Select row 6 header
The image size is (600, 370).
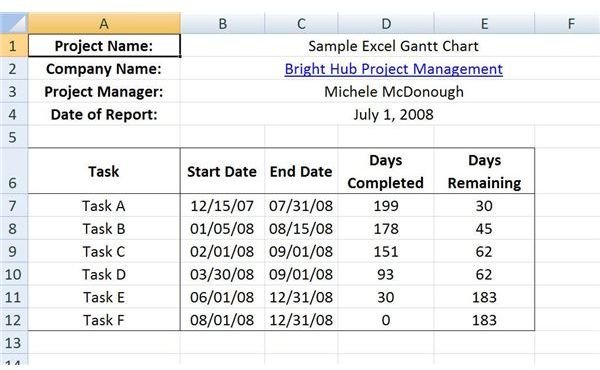tap(14, 171)
